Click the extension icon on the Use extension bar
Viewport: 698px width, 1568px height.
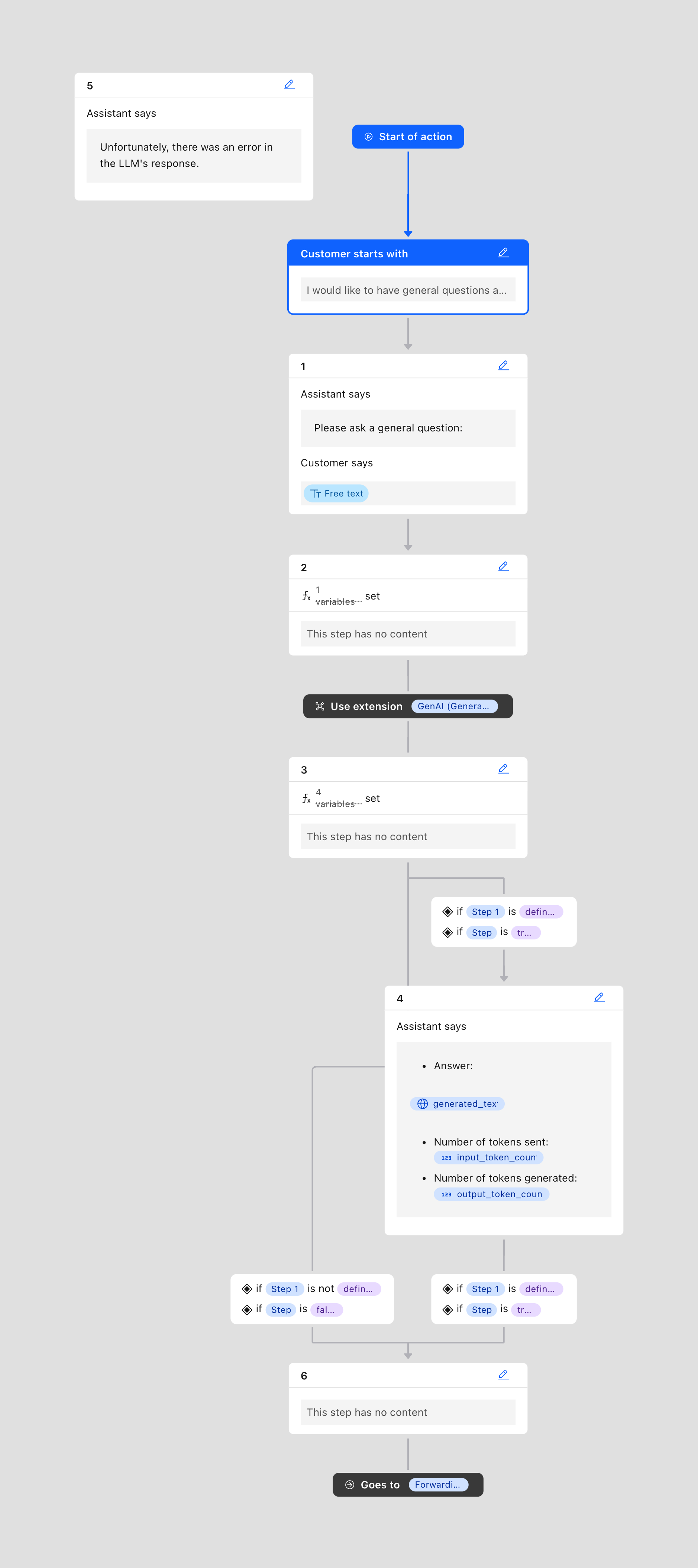[320, 706]
